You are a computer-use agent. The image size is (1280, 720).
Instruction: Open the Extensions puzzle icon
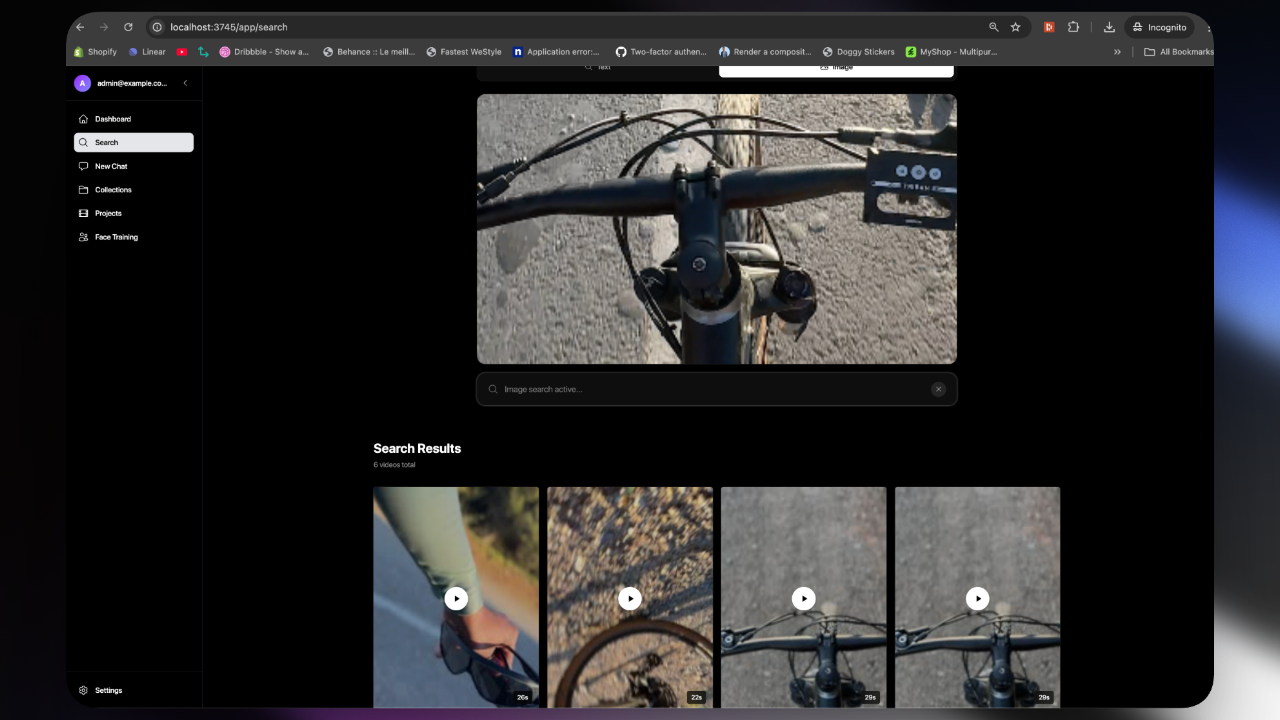pyautogui.click(x=1073, y=27)
